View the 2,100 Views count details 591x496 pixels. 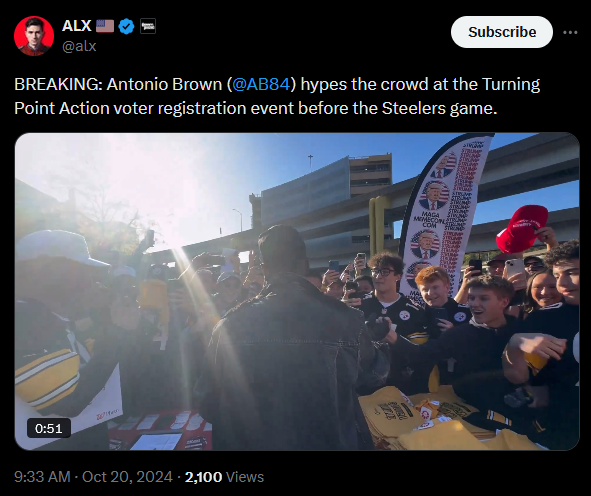[224, 477]
